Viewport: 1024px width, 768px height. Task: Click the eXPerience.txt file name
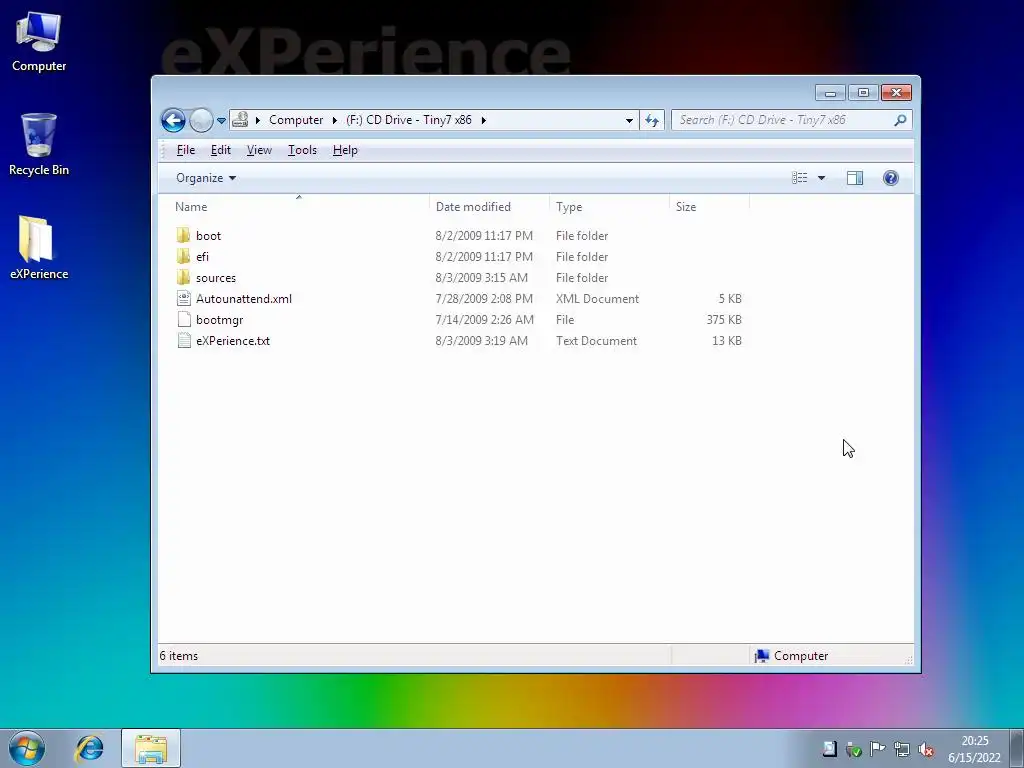(232, 340)
